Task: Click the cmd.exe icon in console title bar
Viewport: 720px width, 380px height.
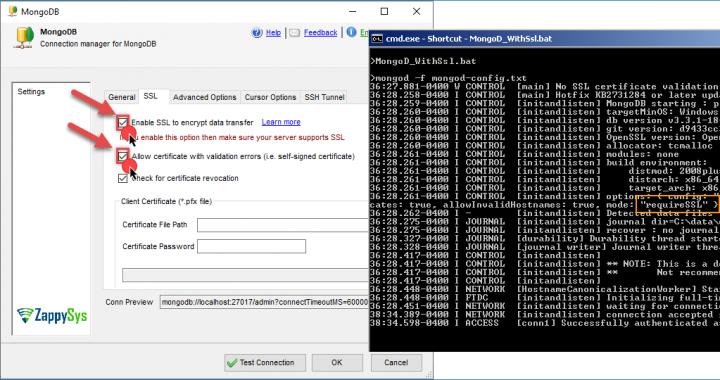Action: [377, 39]
